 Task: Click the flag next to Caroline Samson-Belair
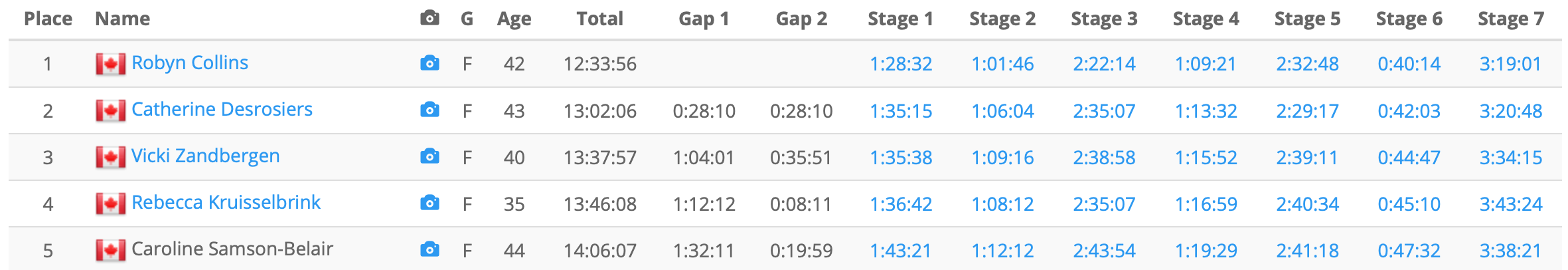pos(110,250)
